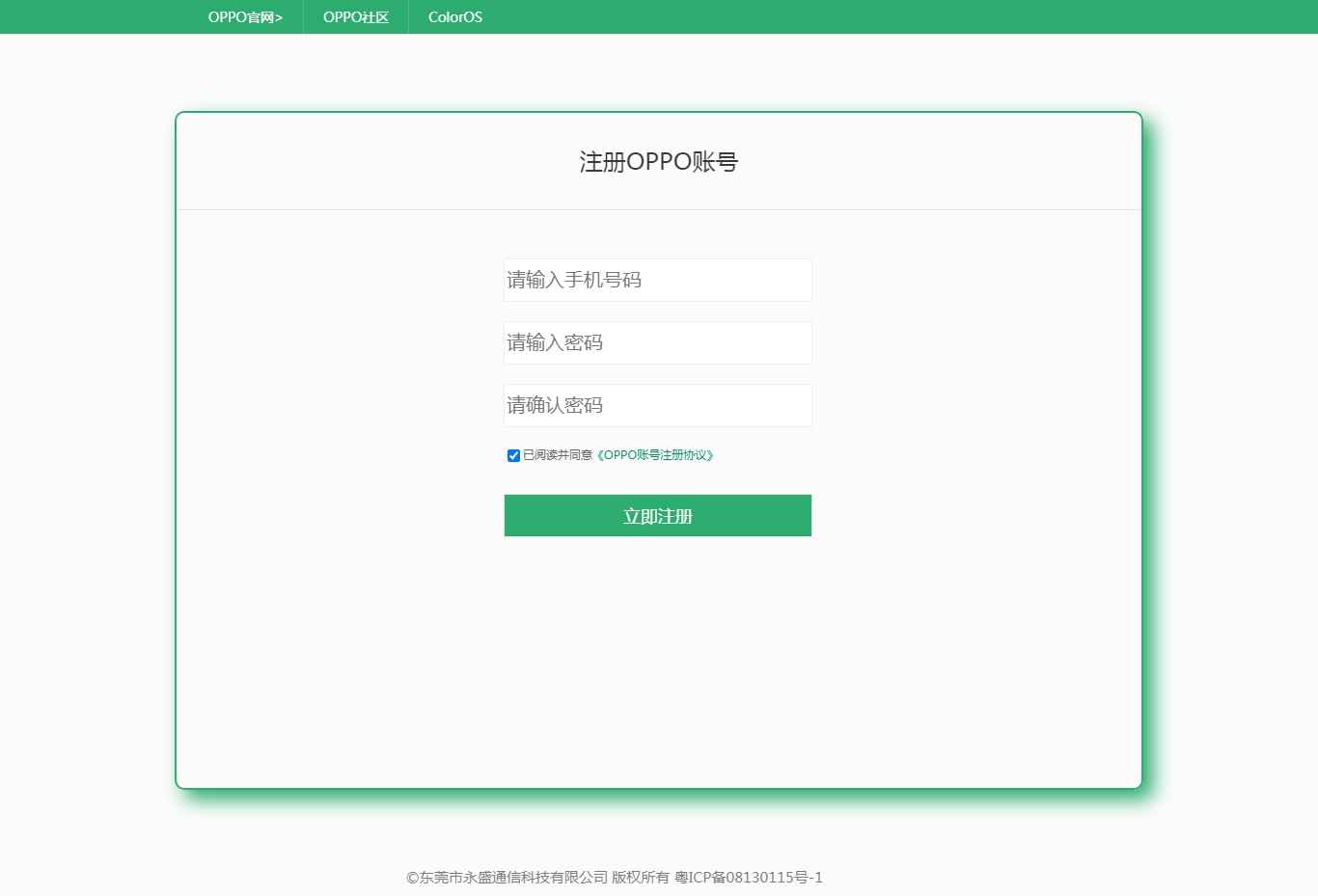Click the 已阅读并同意 checkbox label text
1318x896 pixels.
point(558,455)
